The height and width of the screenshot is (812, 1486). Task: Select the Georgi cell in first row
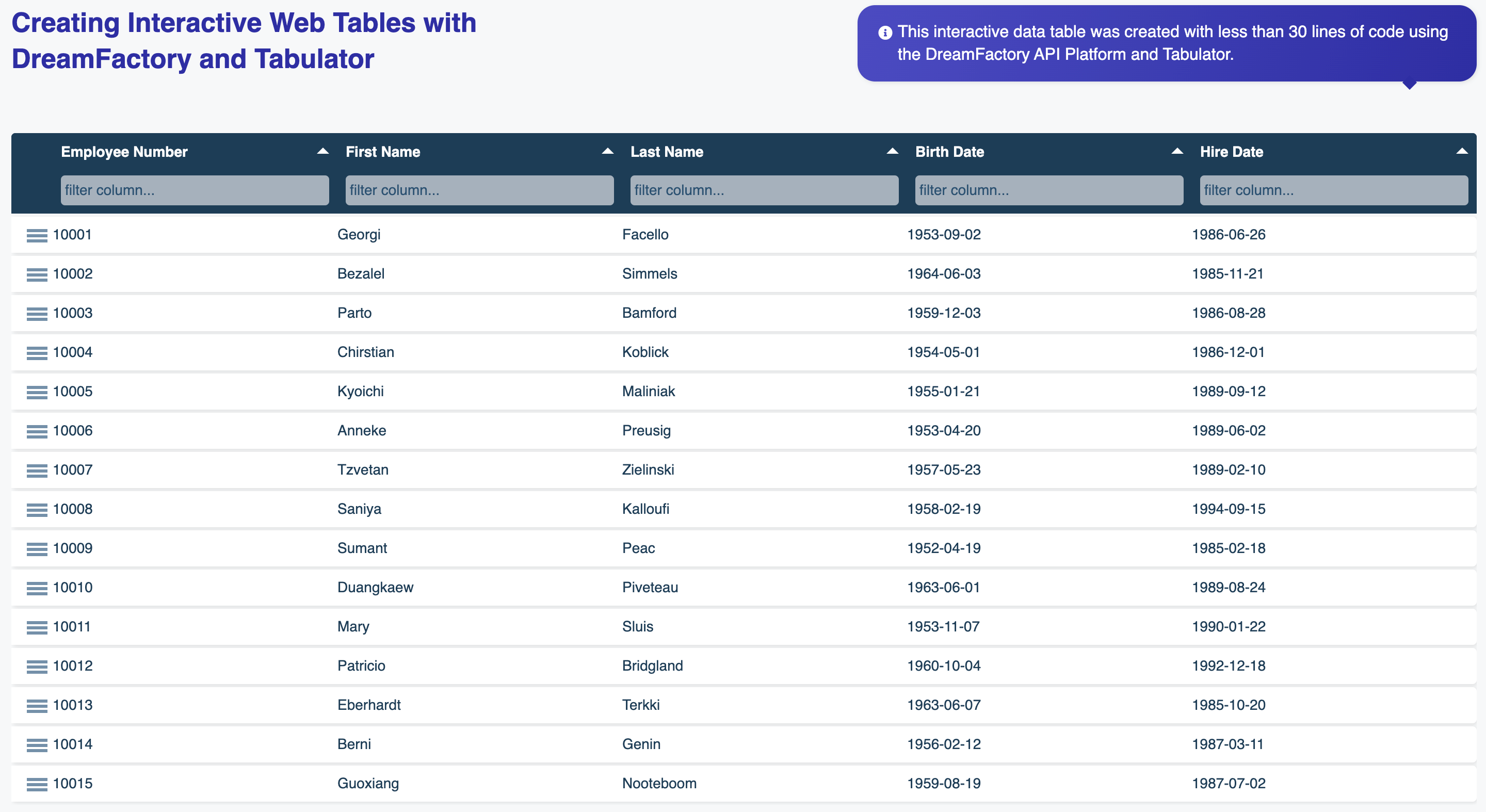coord(359,235)
